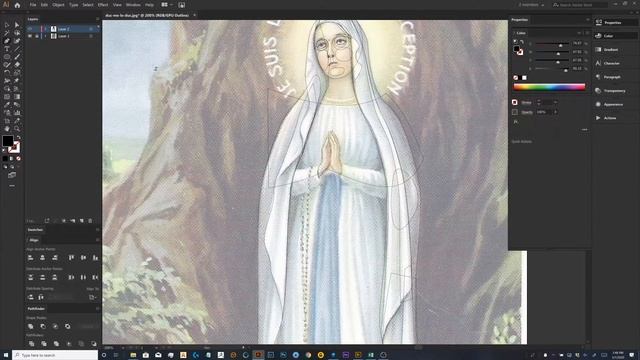Open the File menu
Viewport: 640px width, 360px height.
tap(33, 5)
